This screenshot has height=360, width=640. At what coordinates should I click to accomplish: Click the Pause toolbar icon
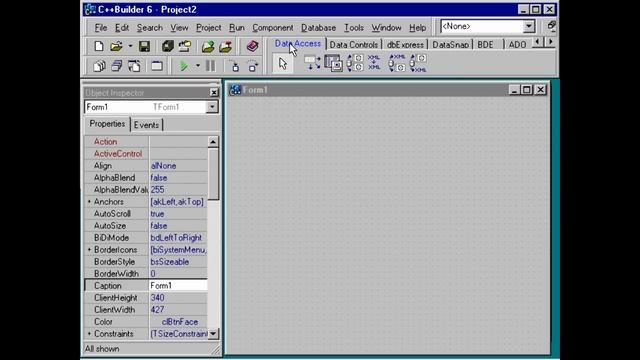coord(211,66)
